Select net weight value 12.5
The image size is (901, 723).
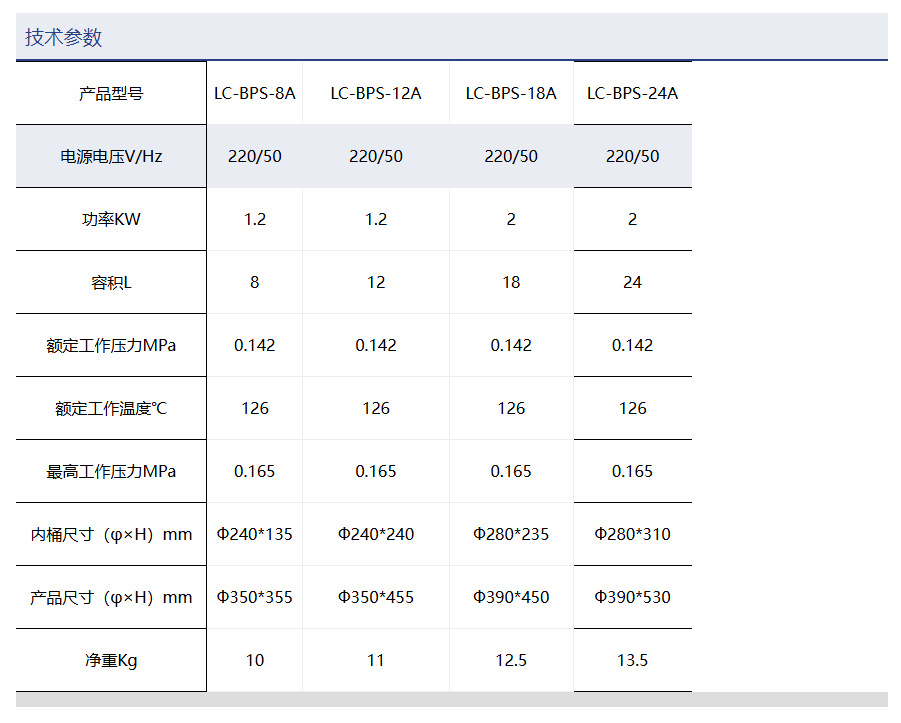tap(511, 660)
